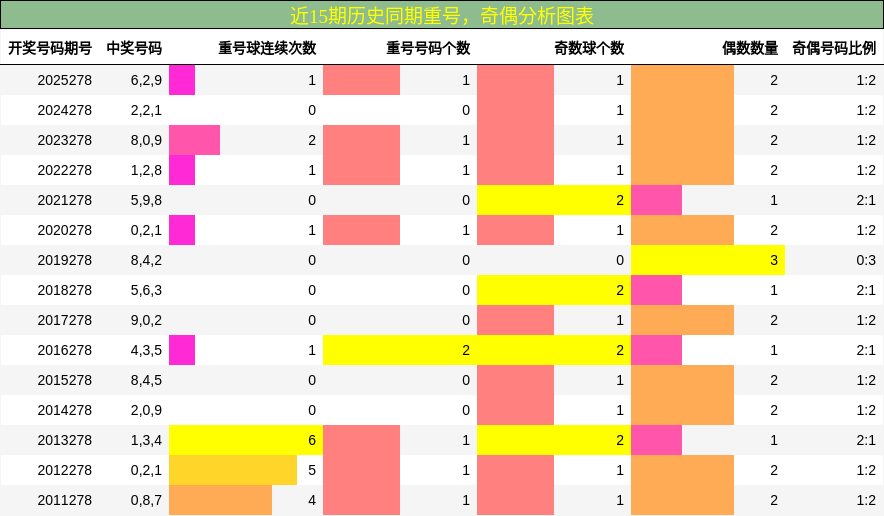Click the green chart title banner
This screenshot has height=516, width=884.
coord(442,15)
